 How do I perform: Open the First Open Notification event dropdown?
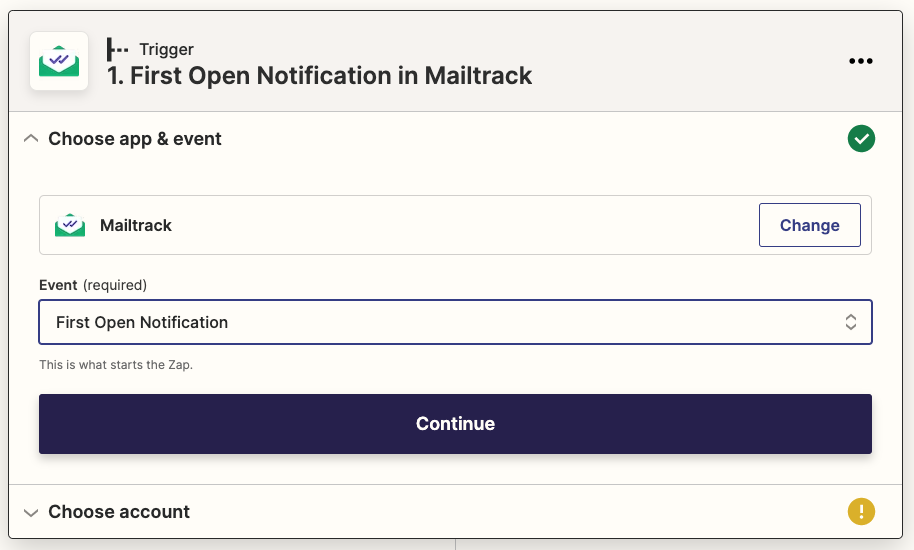pos(440,322)
